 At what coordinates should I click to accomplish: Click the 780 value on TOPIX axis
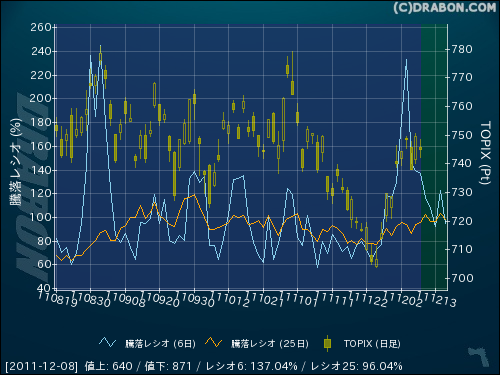pyautogui.click(x=462, y=50)
